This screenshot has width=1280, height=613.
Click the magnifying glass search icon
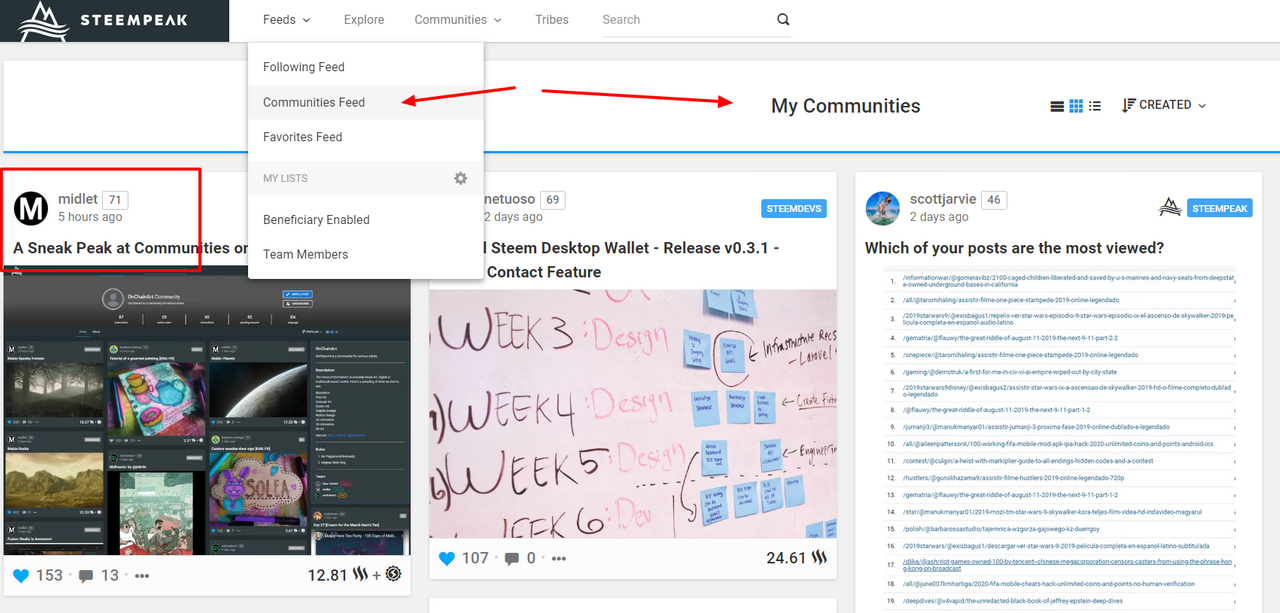783,20
